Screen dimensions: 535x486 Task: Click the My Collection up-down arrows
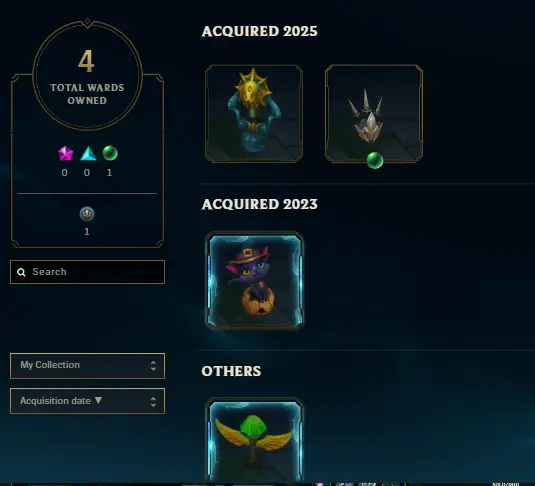(153, 366)
